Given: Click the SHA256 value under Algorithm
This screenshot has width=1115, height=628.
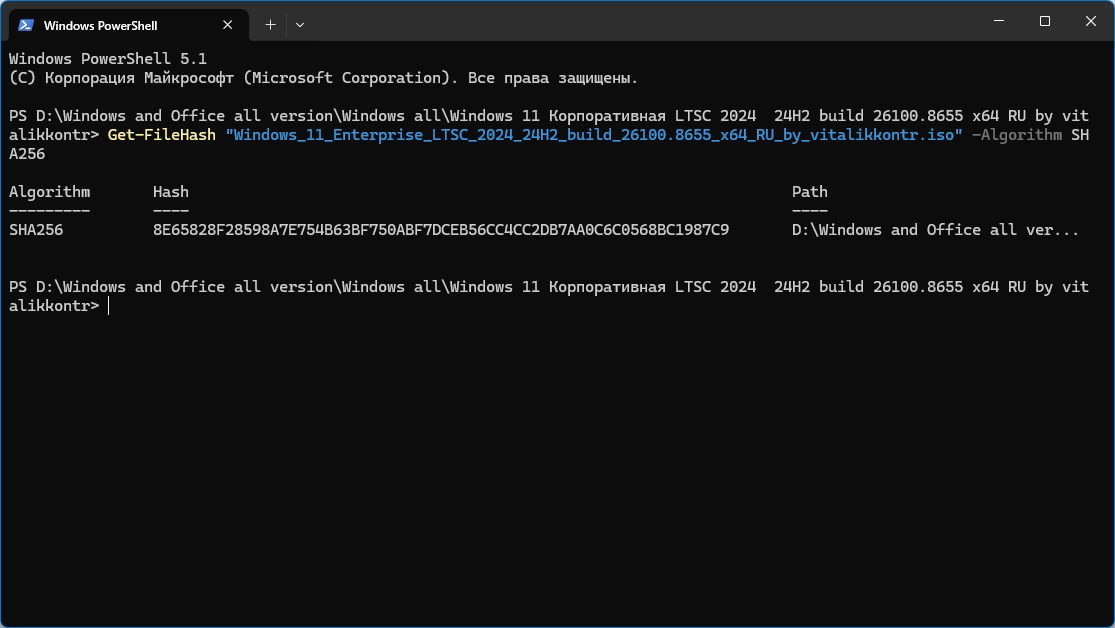Looking at the screenshot, I should (36, 230).
